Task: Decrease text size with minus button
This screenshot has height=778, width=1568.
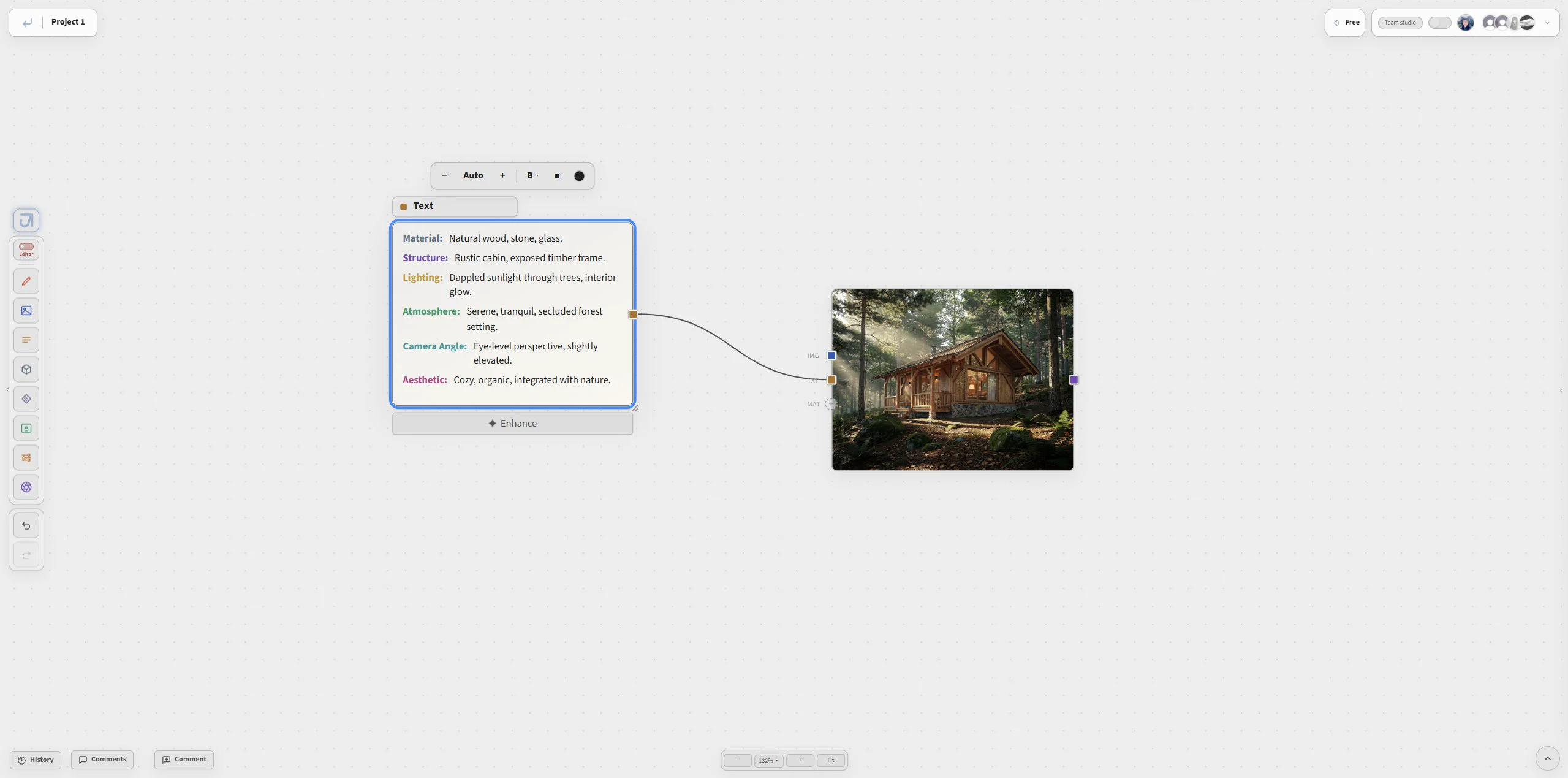Action: click(x=444, y=175)
